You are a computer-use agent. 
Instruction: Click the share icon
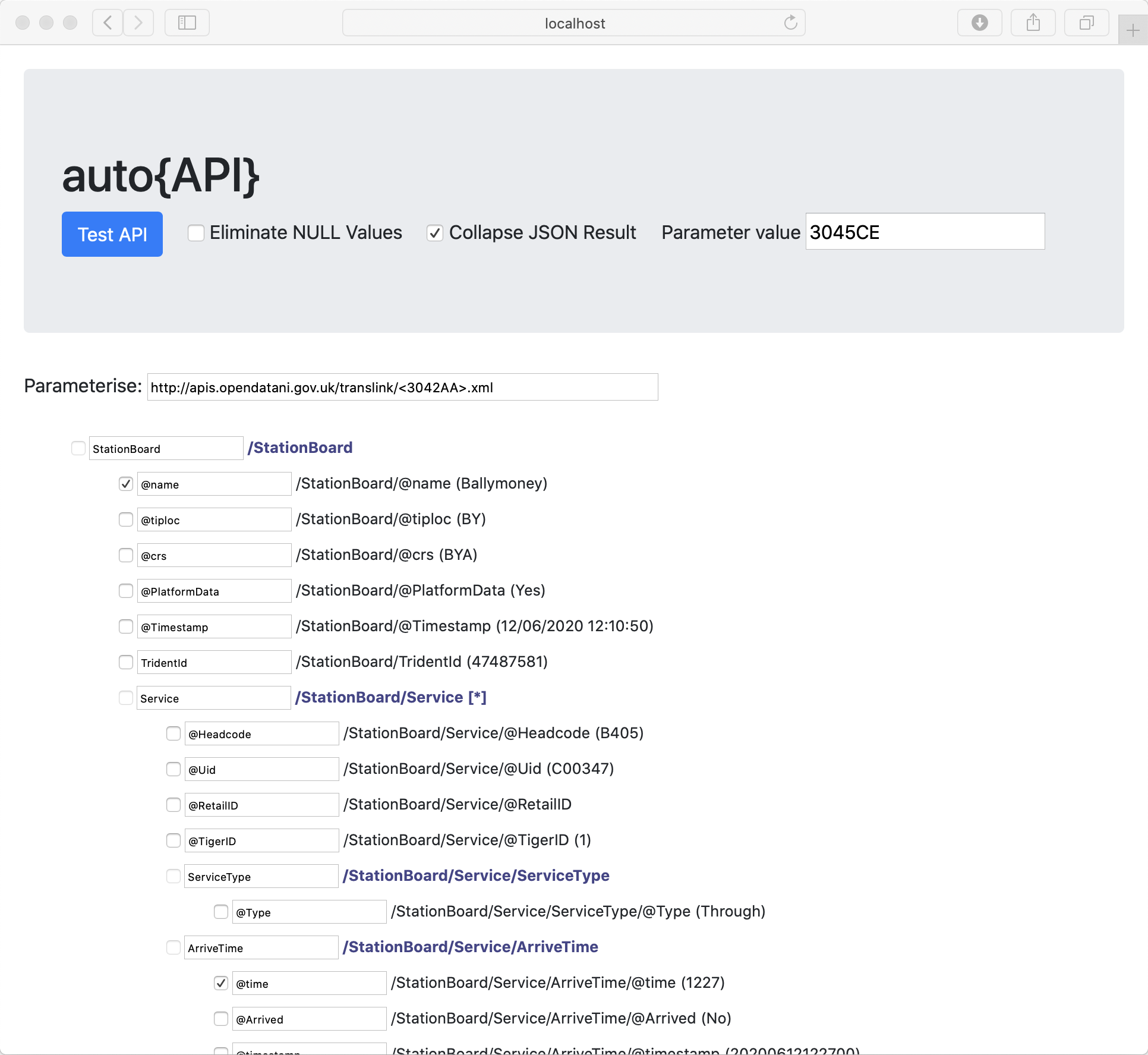[x=1033, y=23]
